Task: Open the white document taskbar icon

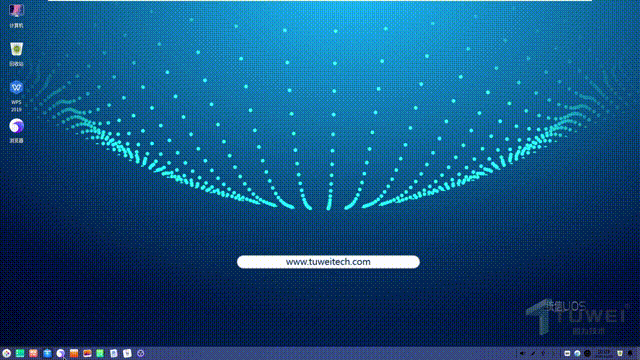Action: pyautogui.click(x=127, y=353)
